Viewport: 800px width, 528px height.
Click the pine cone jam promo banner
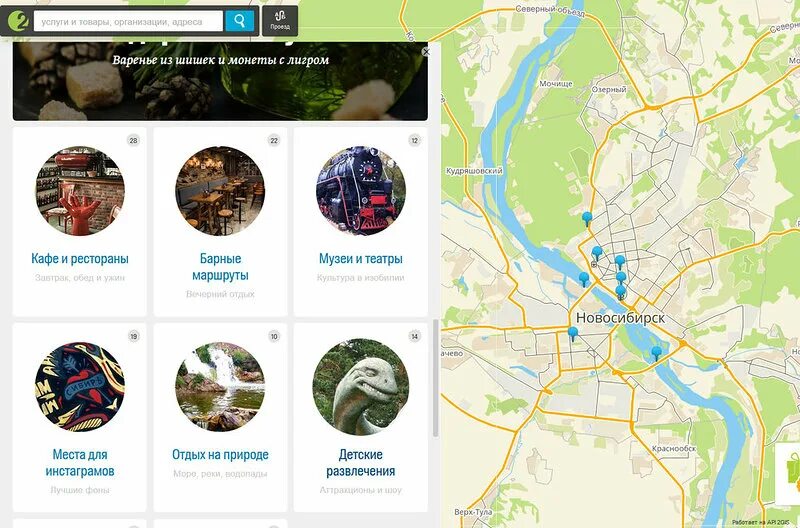click(220, 82)
